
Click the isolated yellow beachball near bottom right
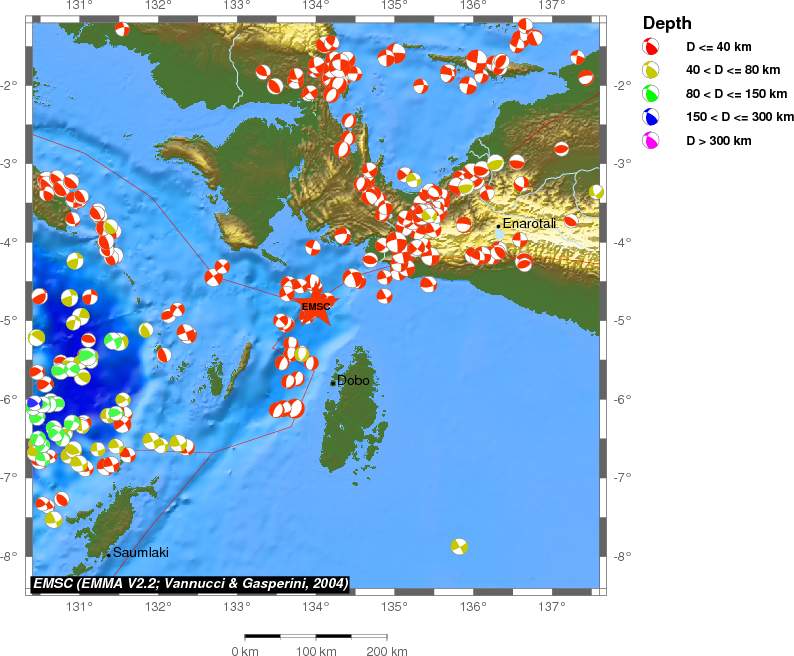coord(459,546)
